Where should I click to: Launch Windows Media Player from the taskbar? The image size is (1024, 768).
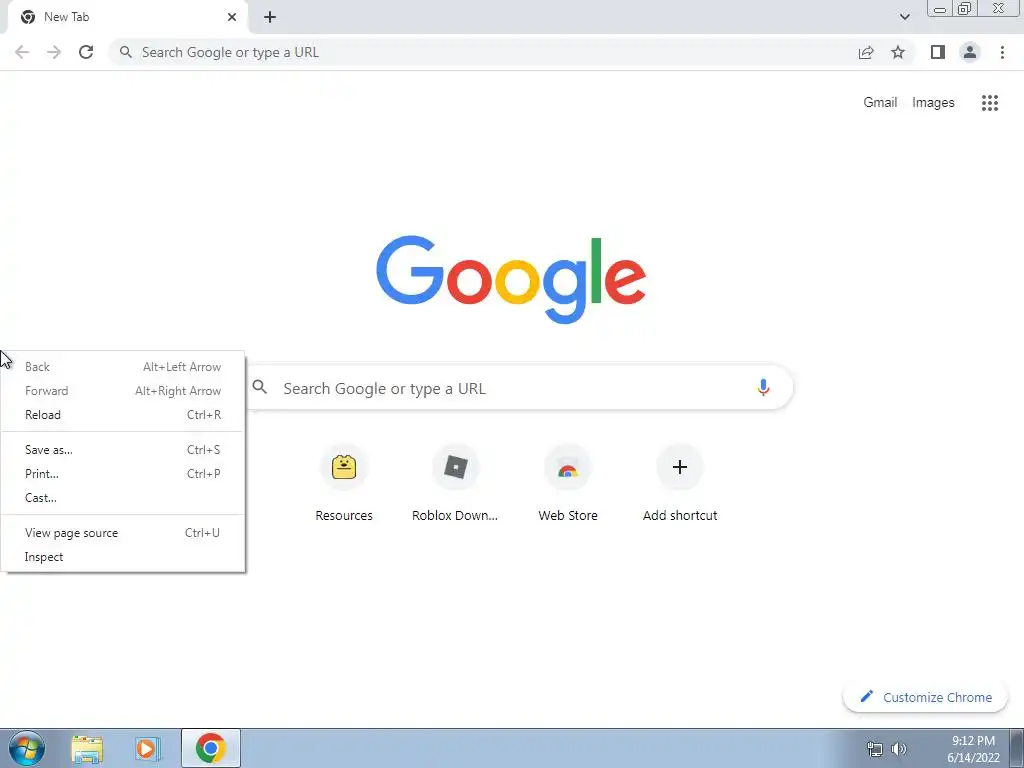coord(148,748)
